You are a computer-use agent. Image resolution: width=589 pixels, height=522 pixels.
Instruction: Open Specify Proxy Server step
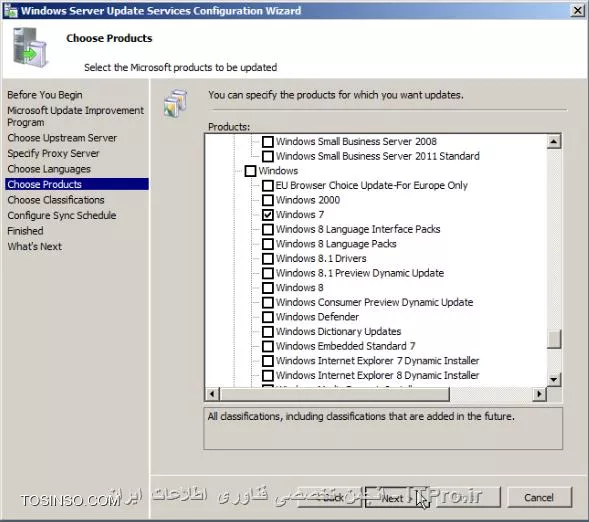pos(53,153)
